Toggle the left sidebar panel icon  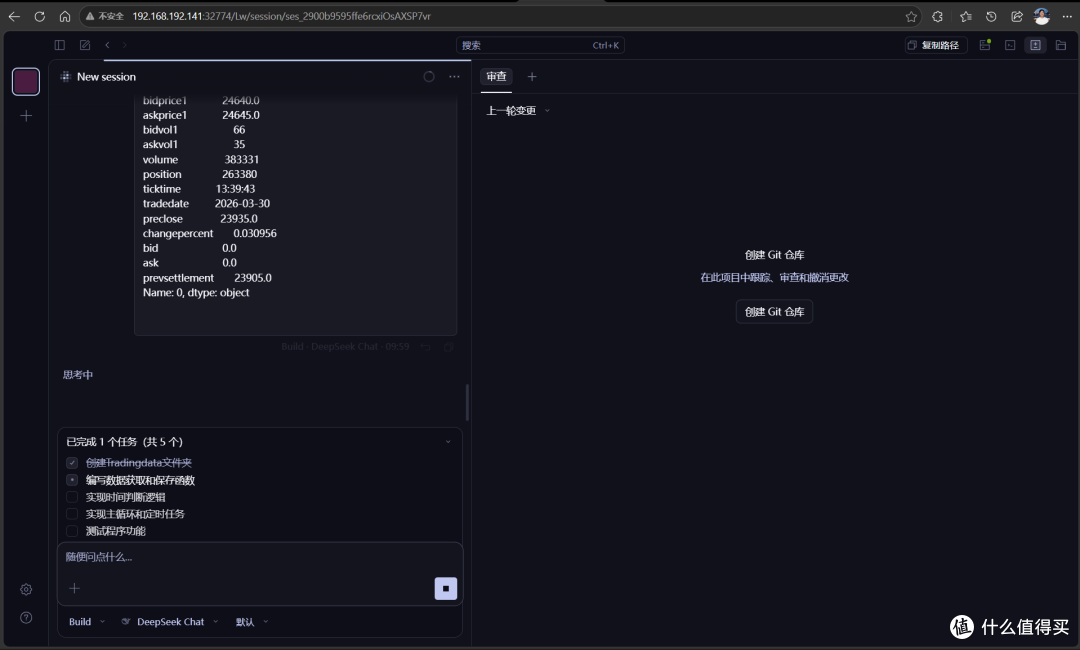pos(60,45)
